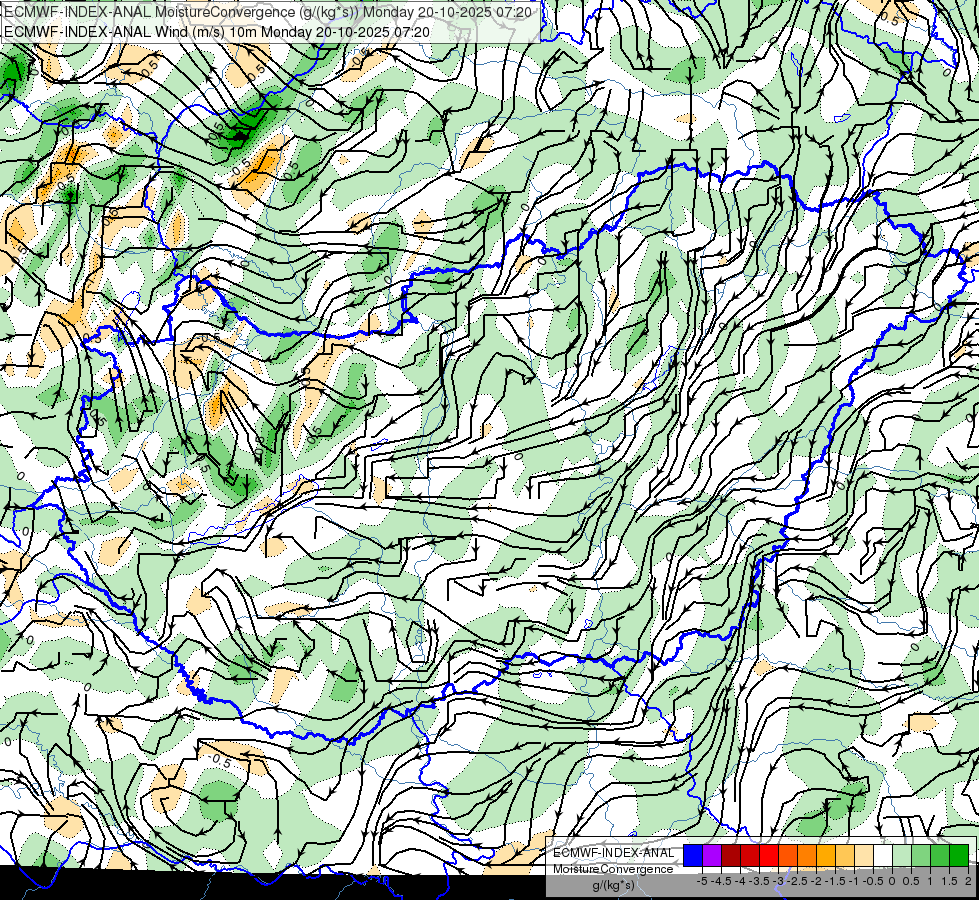This screenshot has height=900, width=979.
Task: Click the -4.5 tick label in legend
Action: 721,881
